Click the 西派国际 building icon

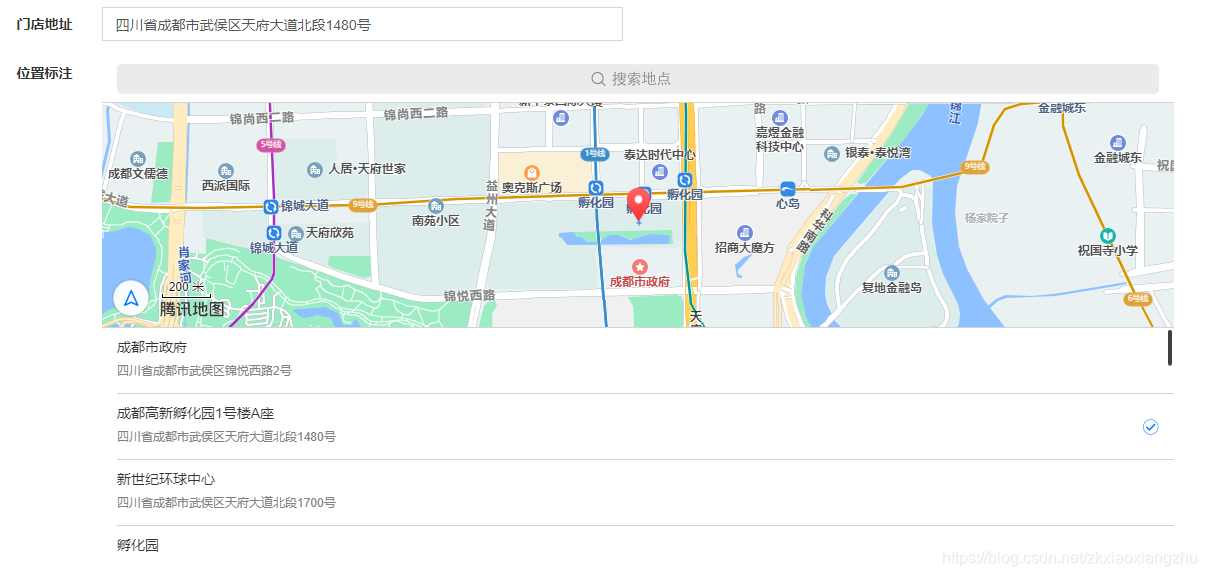[x=226, y=171]
